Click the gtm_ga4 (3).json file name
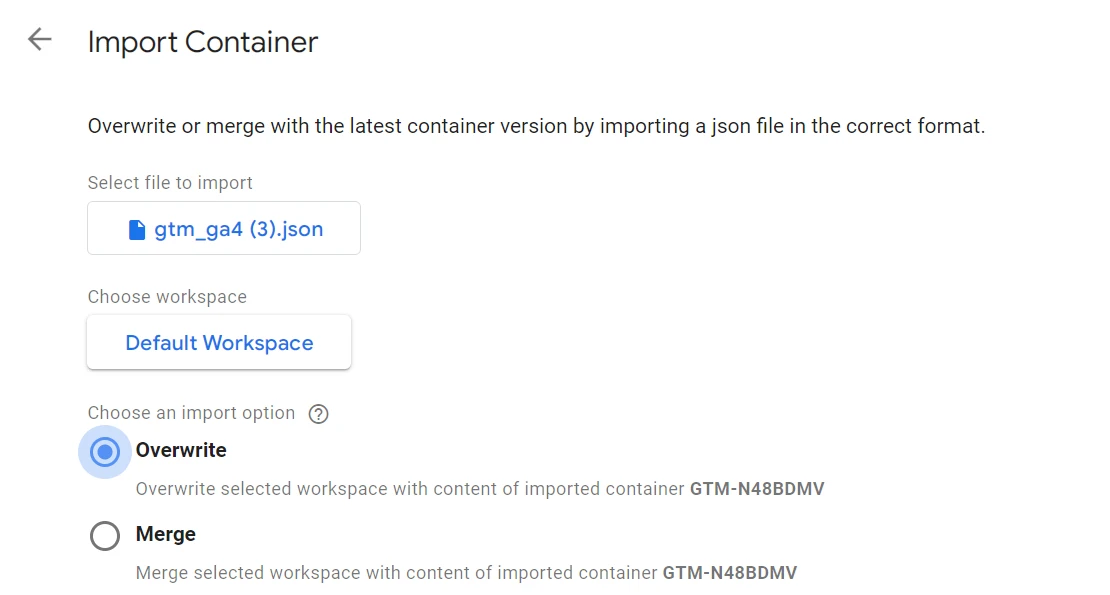Viewport: 1110px width, 595px height. pos(239,229)
